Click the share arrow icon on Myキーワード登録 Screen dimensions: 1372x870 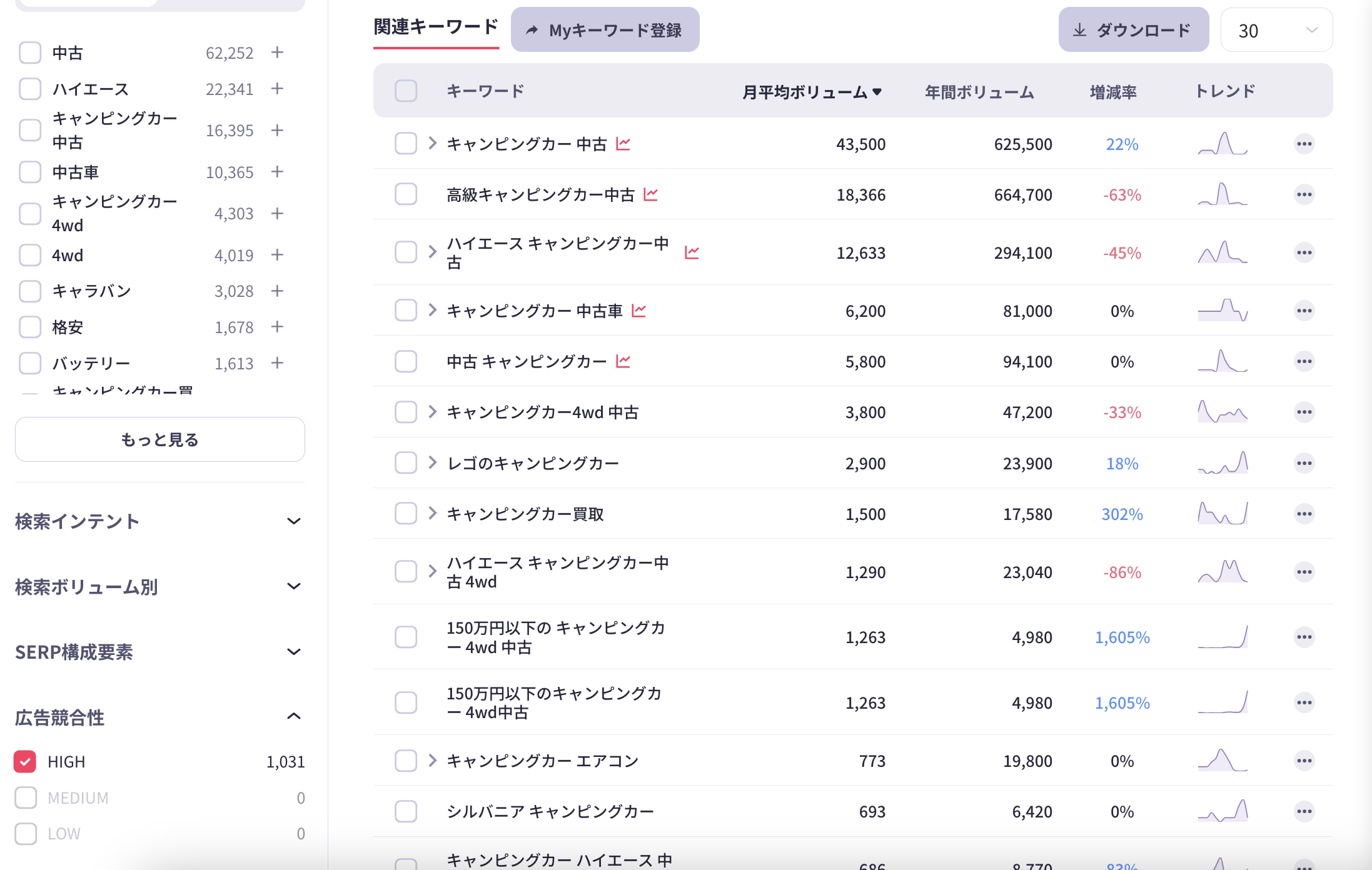tap(531, 29)
